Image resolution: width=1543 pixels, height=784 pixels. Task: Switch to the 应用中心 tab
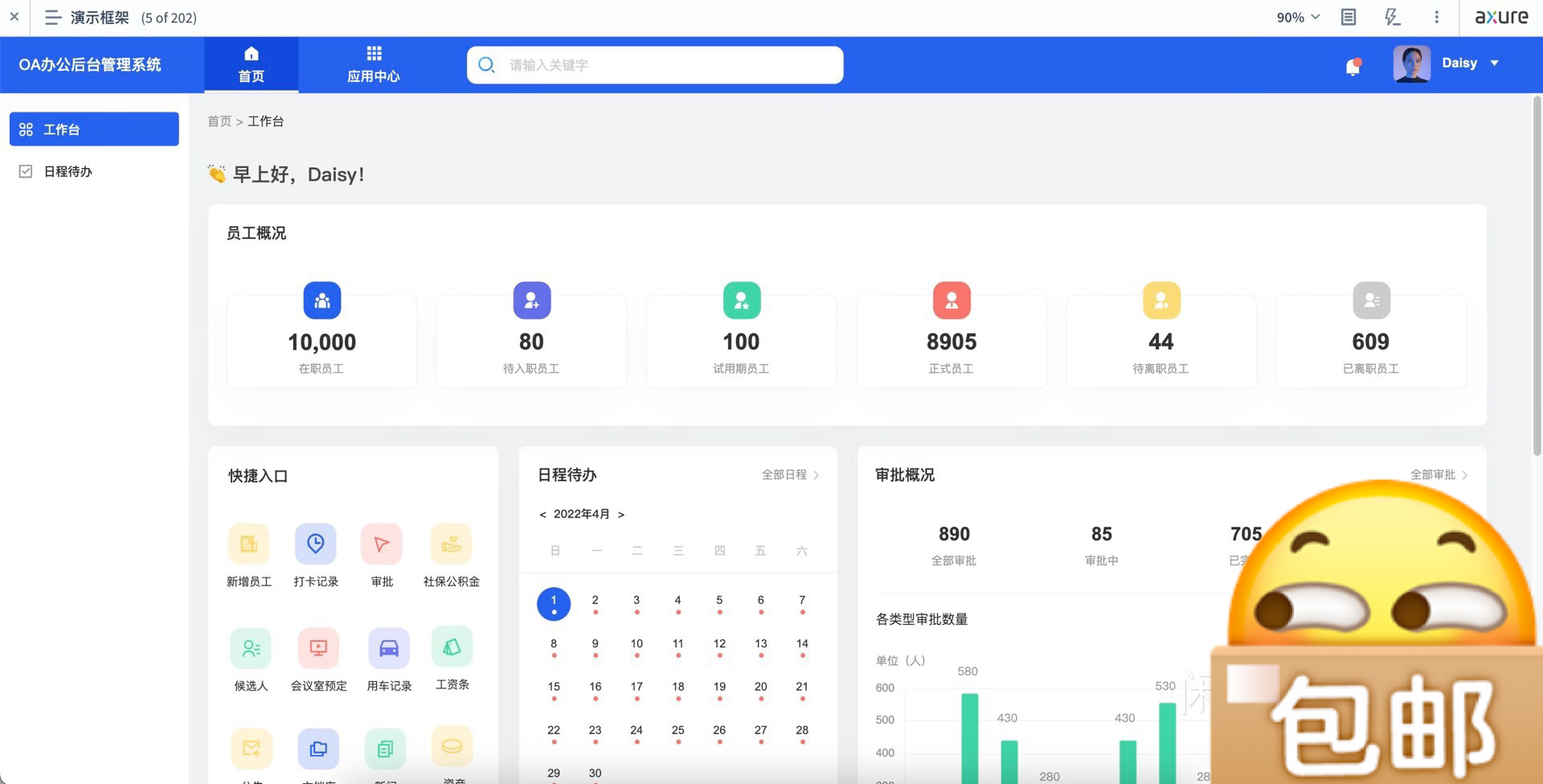374,64
